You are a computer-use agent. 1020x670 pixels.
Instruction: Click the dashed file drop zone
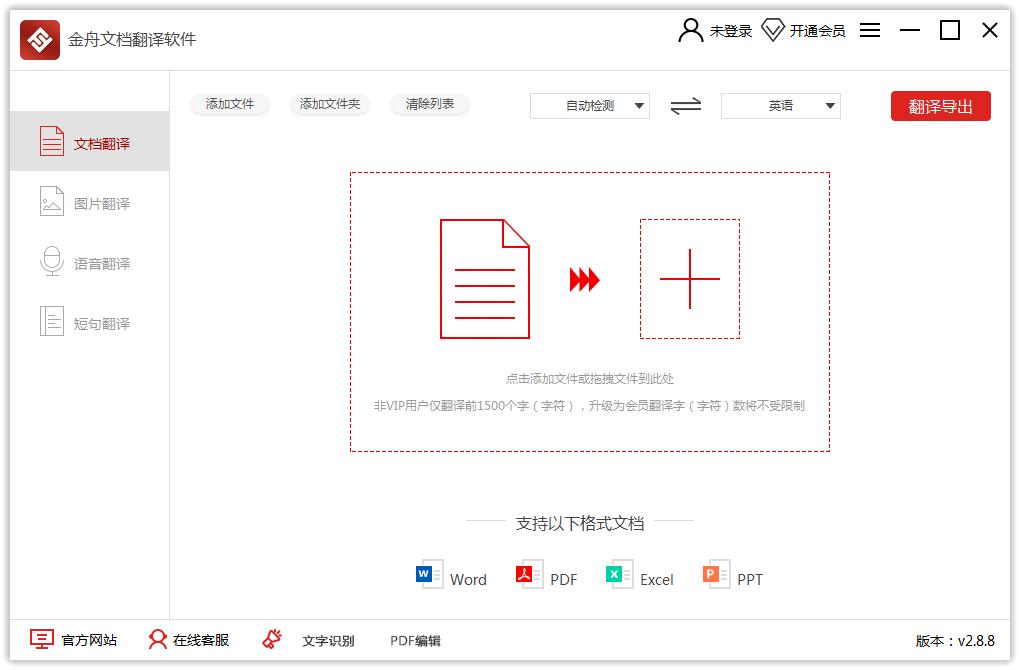pyautogui.click(x=589, y=312)
